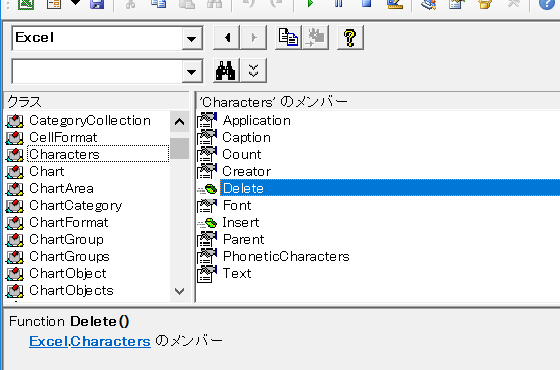560x370 pixels.
Task: Click the Copy to Clipboard icon
Action: (288, 38)
